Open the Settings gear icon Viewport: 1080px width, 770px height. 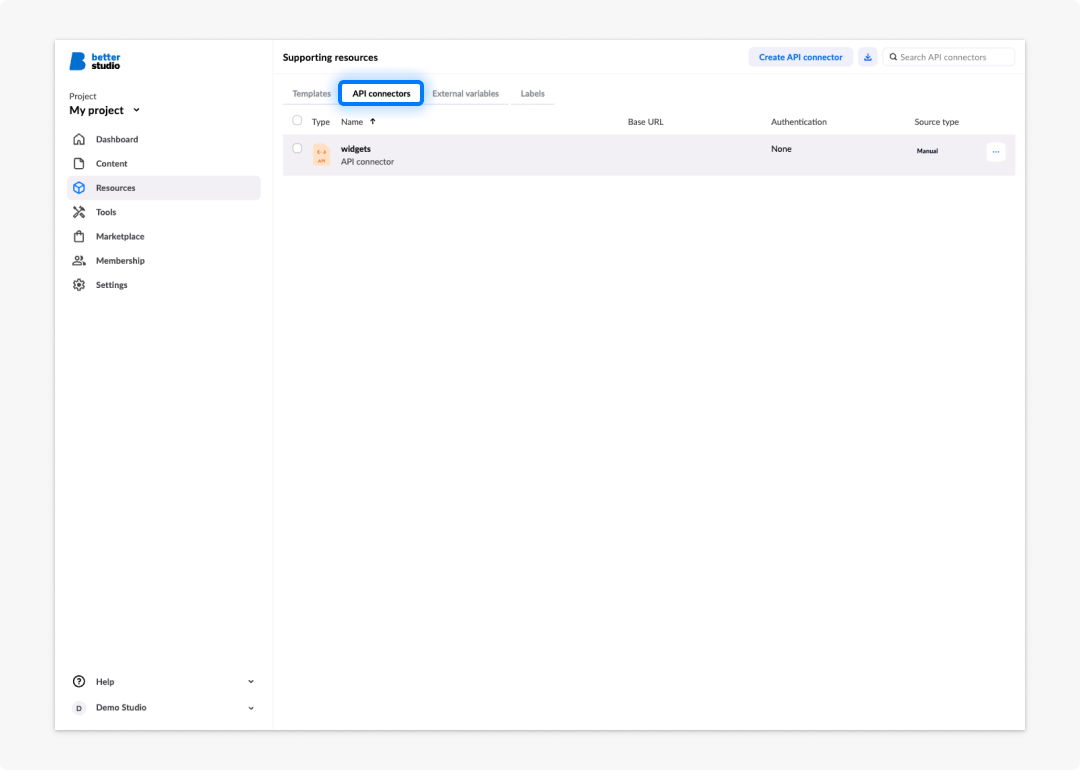79,284
